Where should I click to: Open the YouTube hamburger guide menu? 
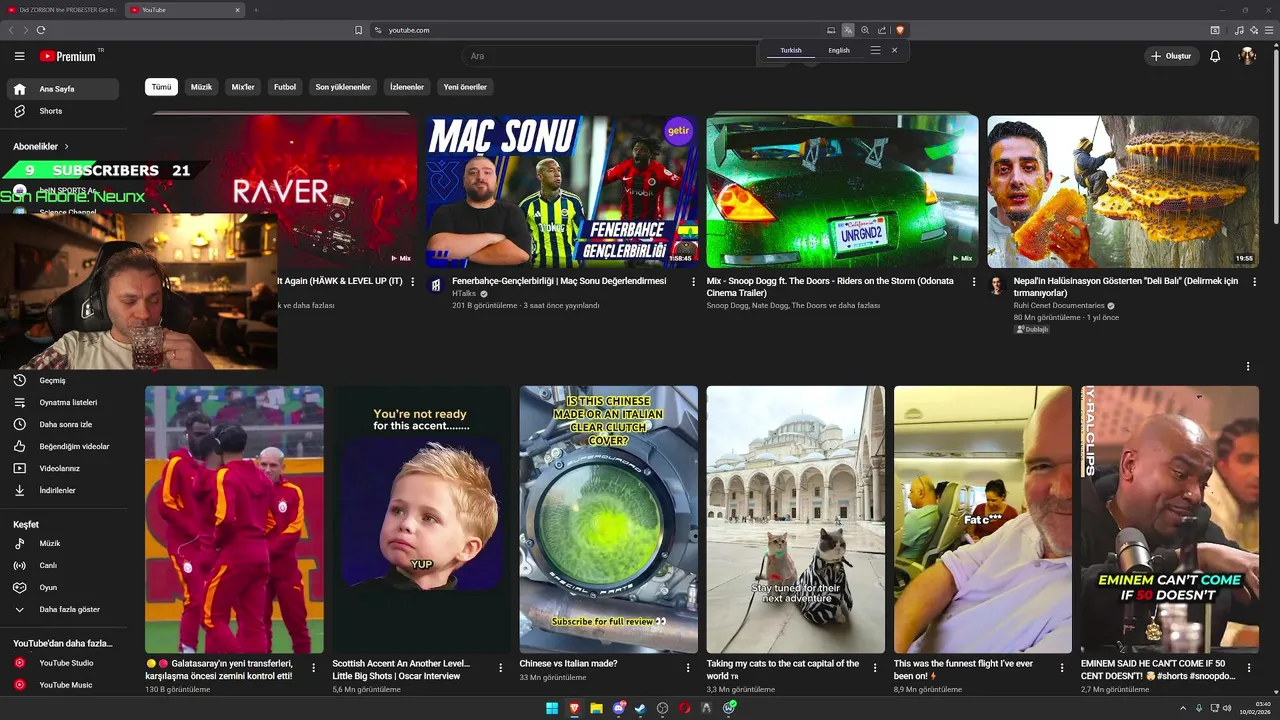click(19, 56)
